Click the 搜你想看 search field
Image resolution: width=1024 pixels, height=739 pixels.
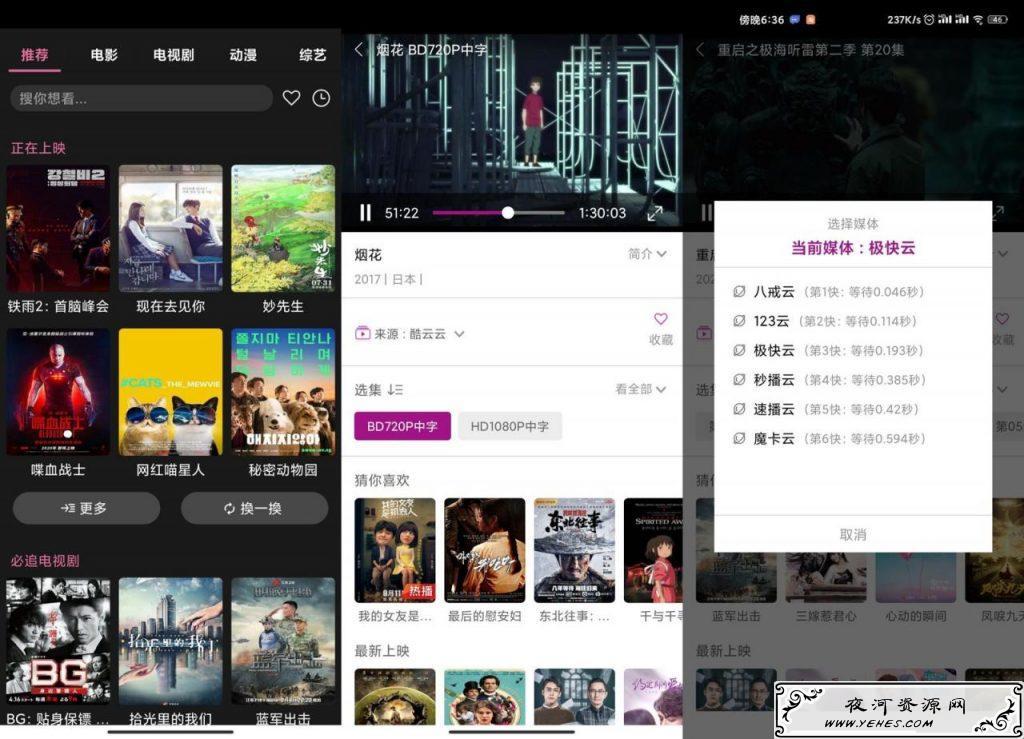pyautogui.click(x=141, y=98)
